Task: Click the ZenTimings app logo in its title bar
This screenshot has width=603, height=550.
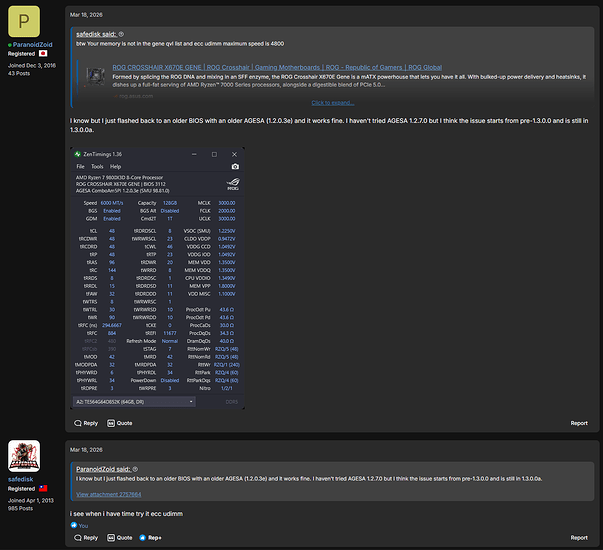Action: (x=77, y=154)
